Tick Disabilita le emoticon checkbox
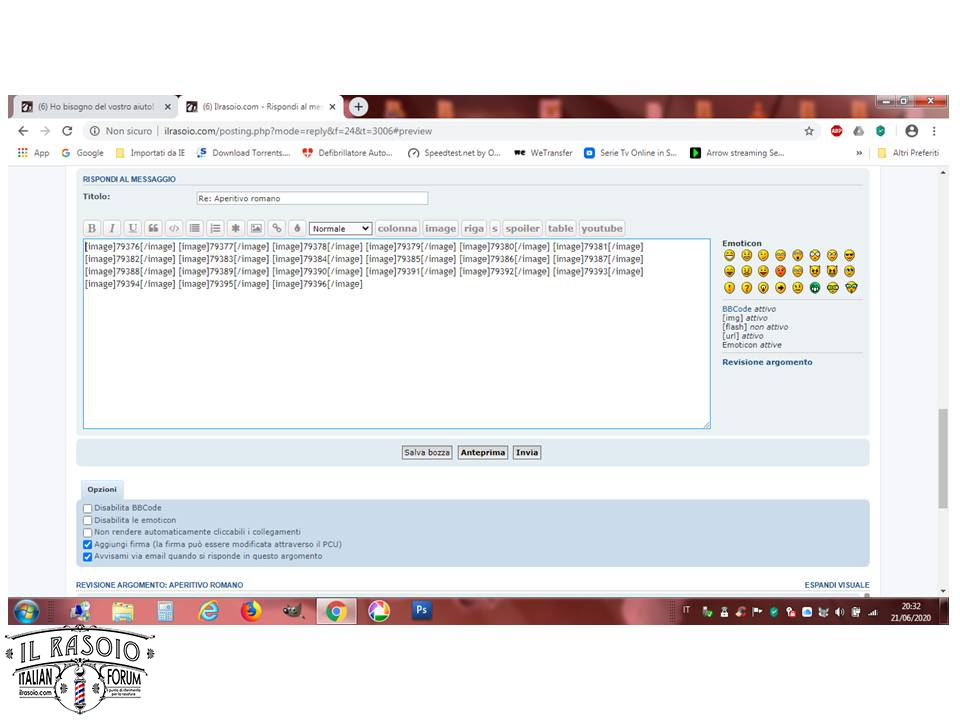The image size is (960, 720). 88,520
